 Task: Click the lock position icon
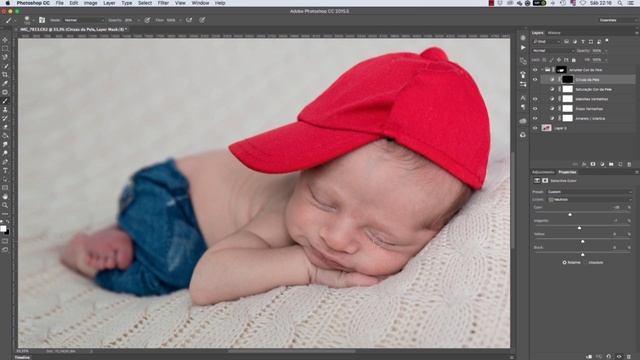coord(559,60)
